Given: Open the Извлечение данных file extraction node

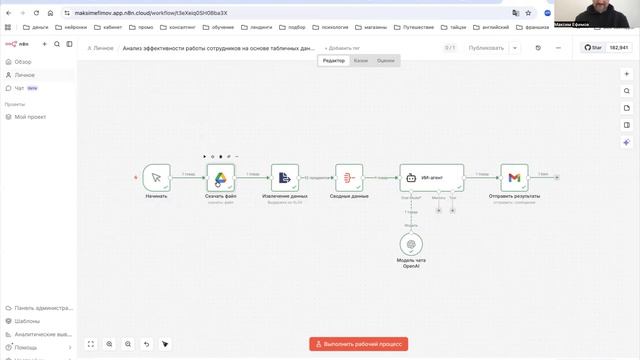Looking at the screenshot, I should (x=284, y=178).
